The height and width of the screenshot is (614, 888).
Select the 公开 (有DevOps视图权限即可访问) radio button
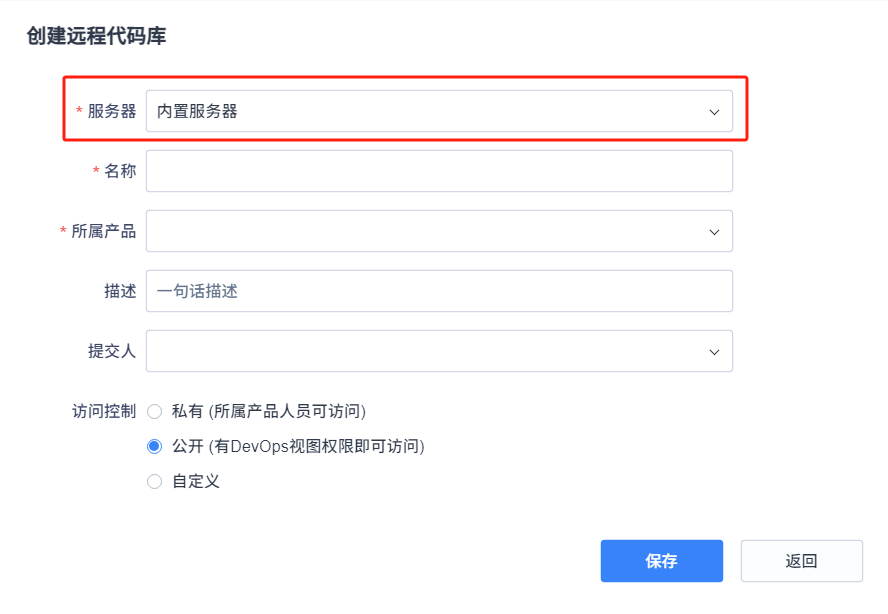click(x=154, y=446)
